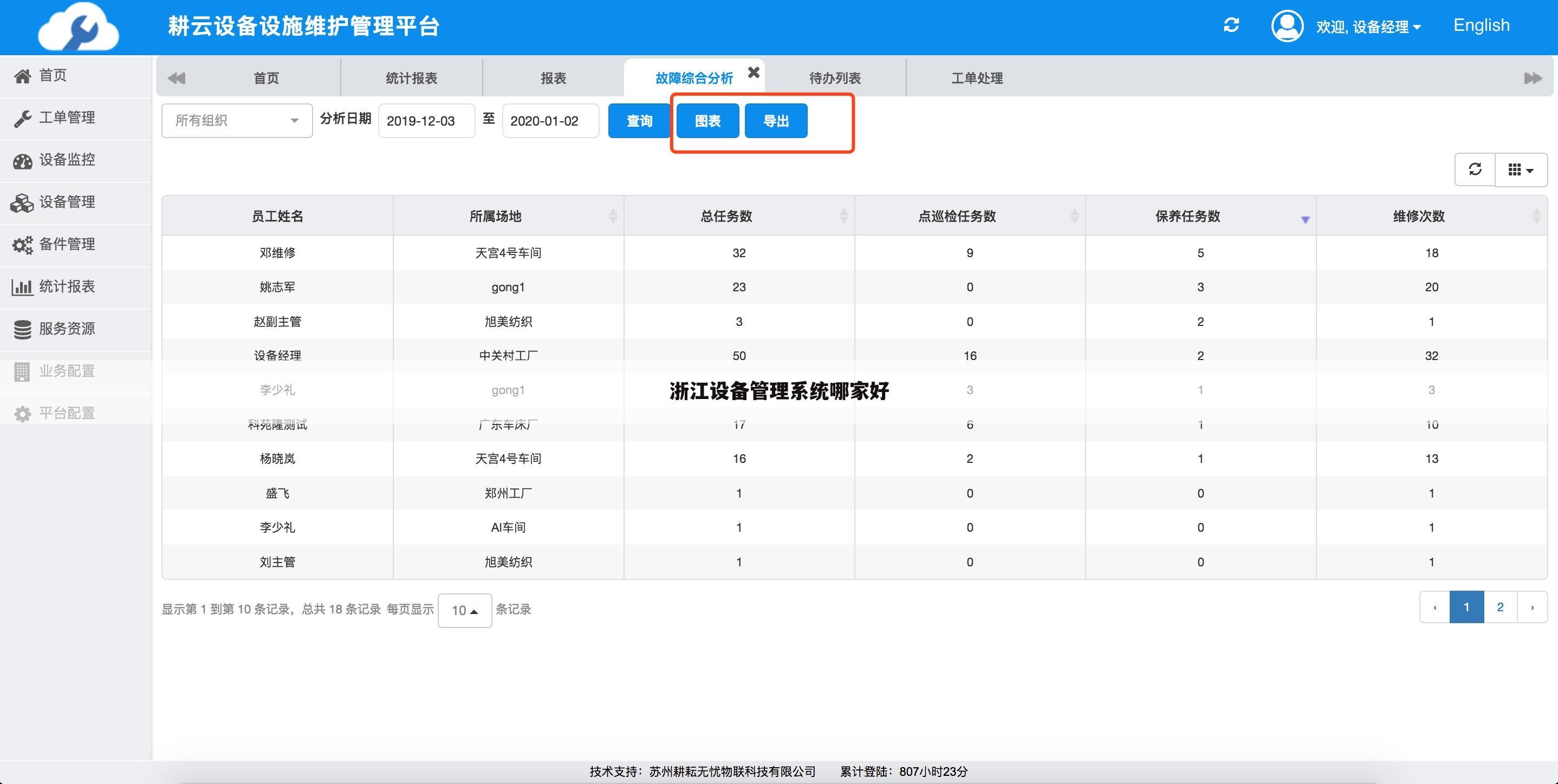
Task: Click 累计登陆 807小时23分 status text
Action: [904, 772]
